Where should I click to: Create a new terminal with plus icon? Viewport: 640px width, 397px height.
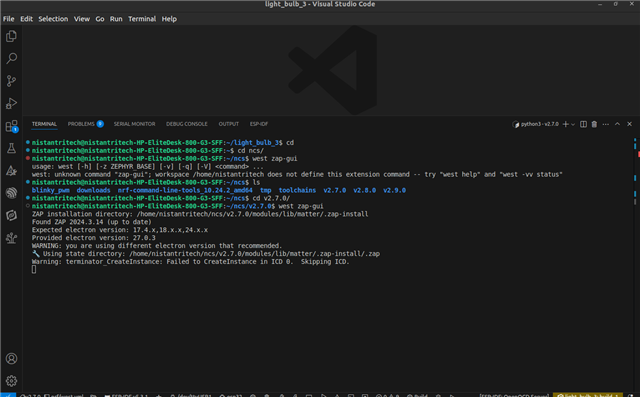[x=566, y=124]
